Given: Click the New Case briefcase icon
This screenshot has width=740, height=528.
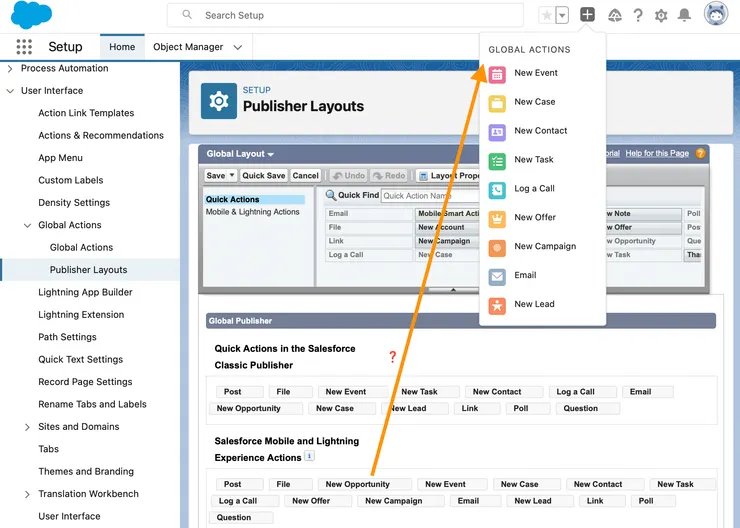Looking at the screenshot, I should coord(497,103).
